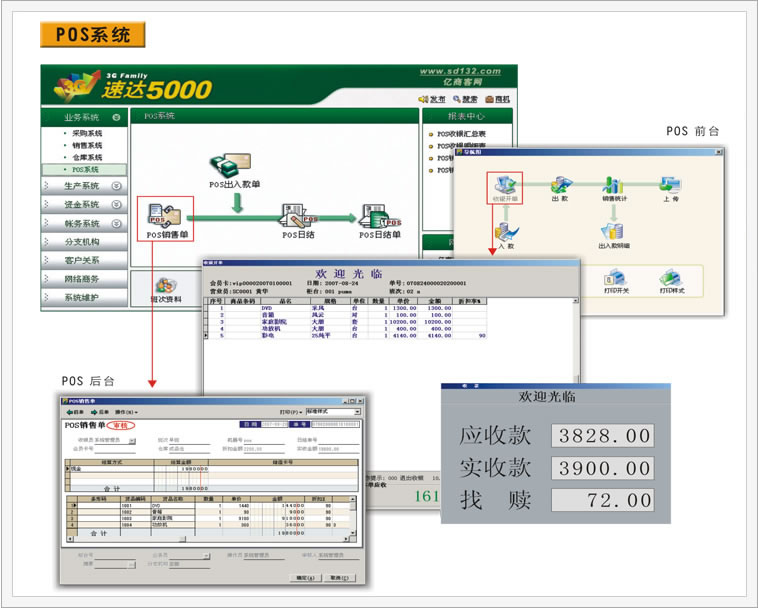Open the 打印样式 printer icon

[x=672, y=280]
